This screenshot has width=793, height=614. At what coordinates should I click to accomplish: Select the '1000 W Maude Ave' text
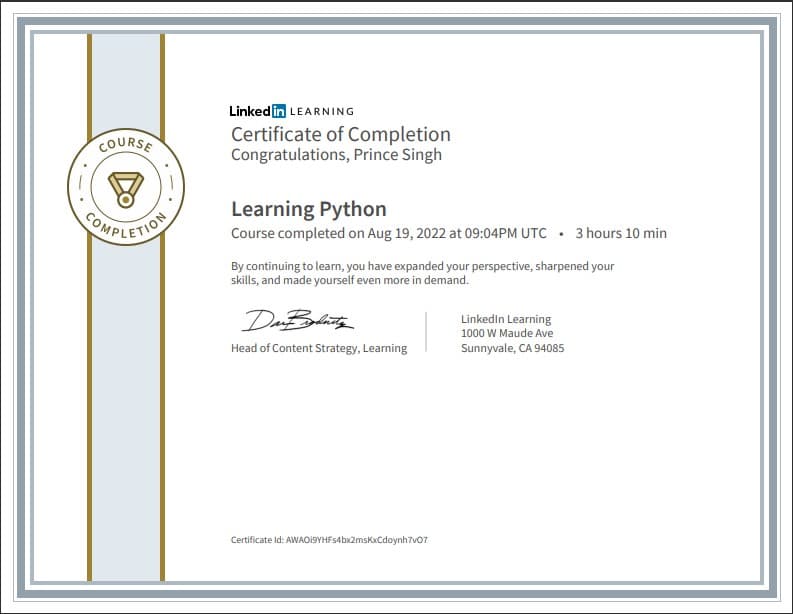tap(507, 333)
